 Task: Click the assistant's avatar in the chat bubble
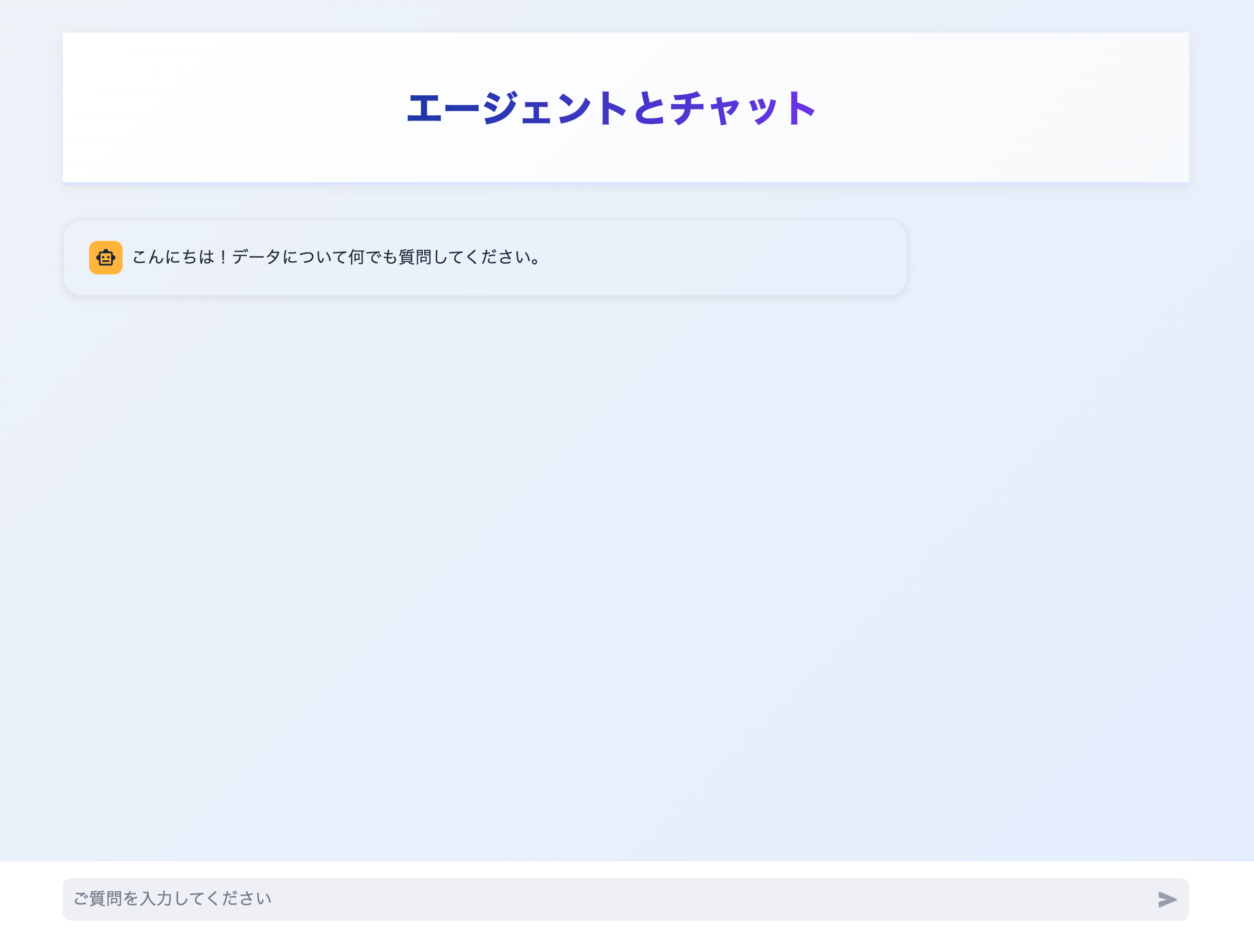coord(105,257)
